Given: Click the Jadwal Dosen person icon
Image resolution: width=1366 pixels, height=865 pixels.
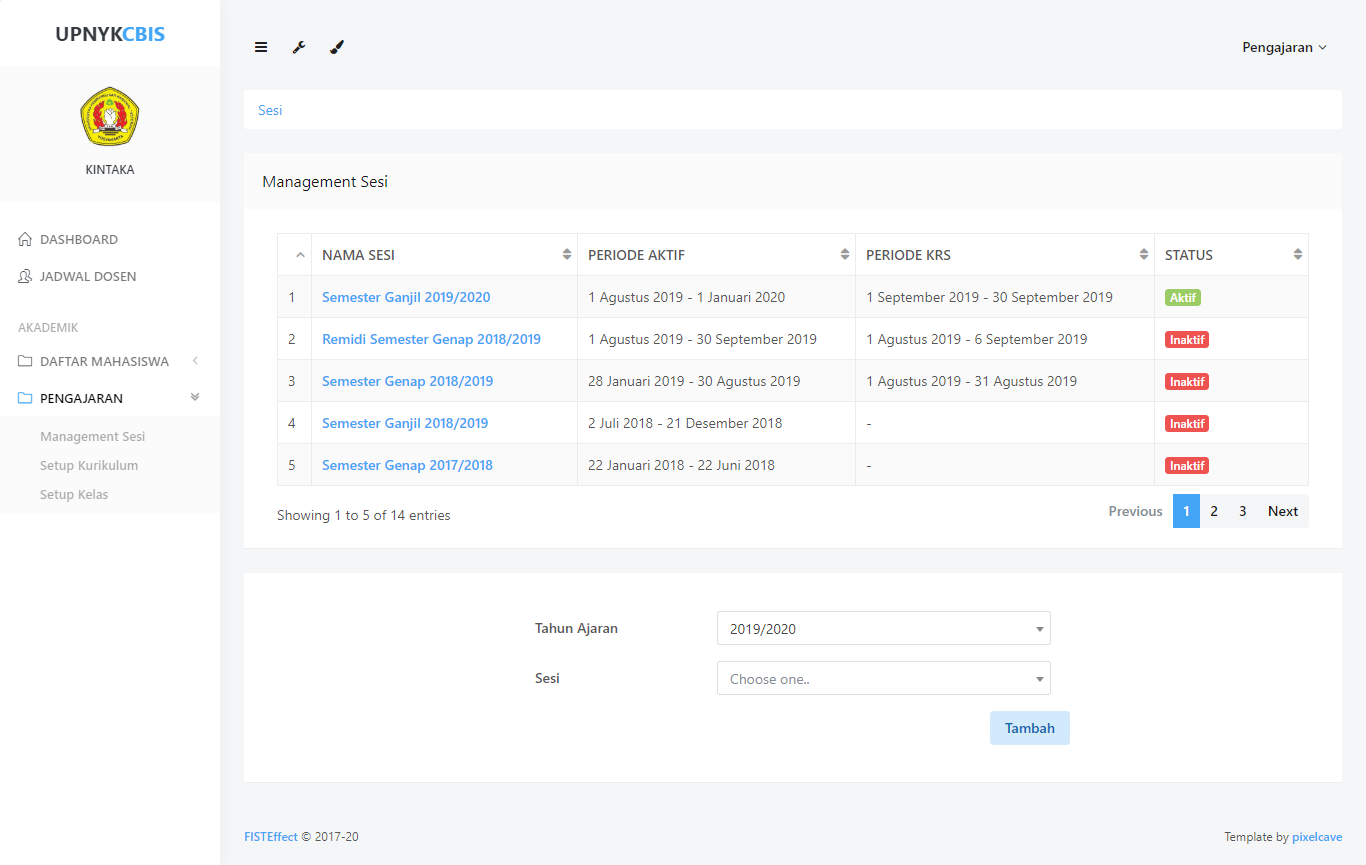Looking at the screenshot, I should click(25, 277).
